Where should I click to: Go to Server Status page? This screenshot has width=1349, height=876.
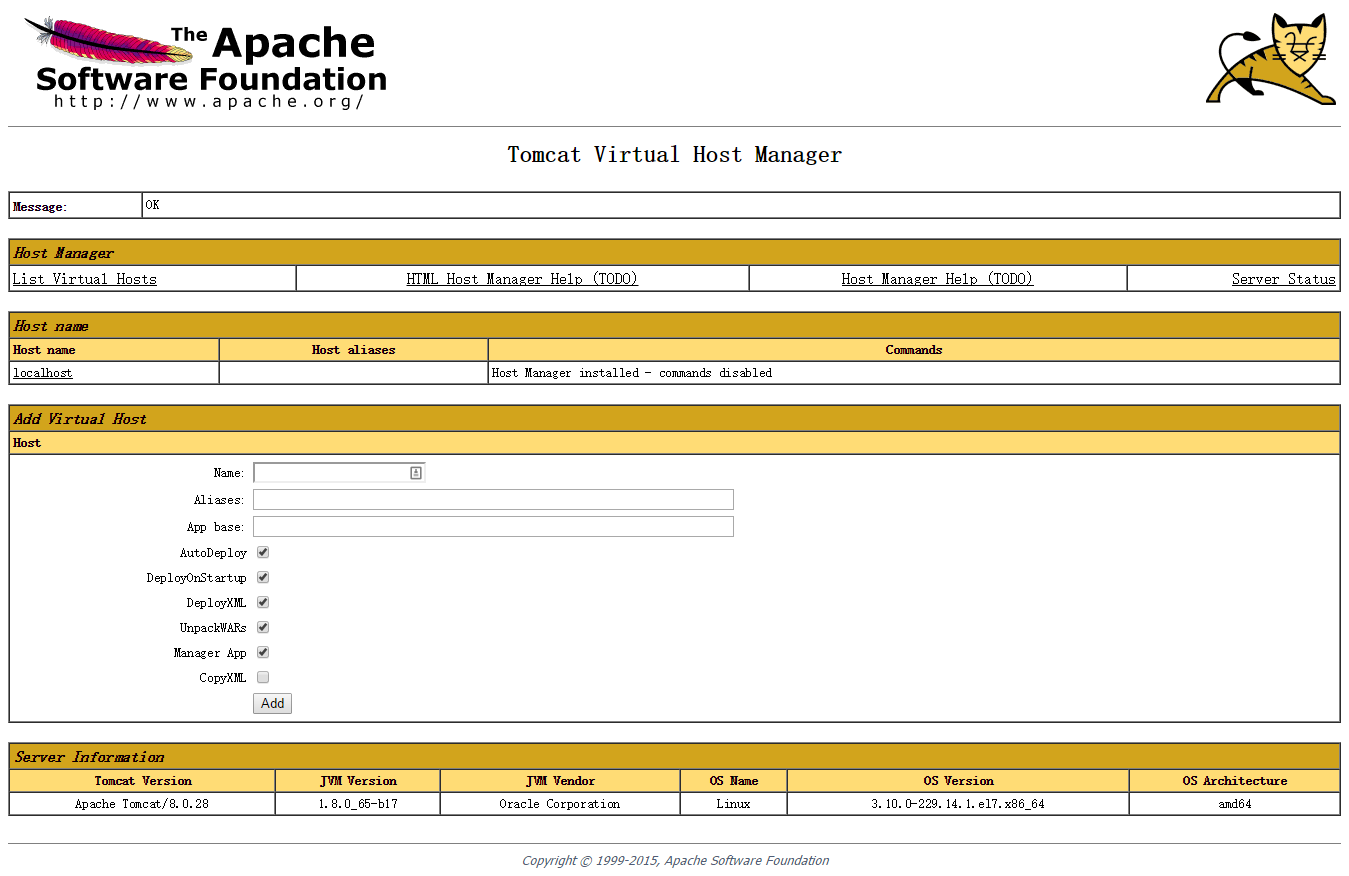[1283, 279]
